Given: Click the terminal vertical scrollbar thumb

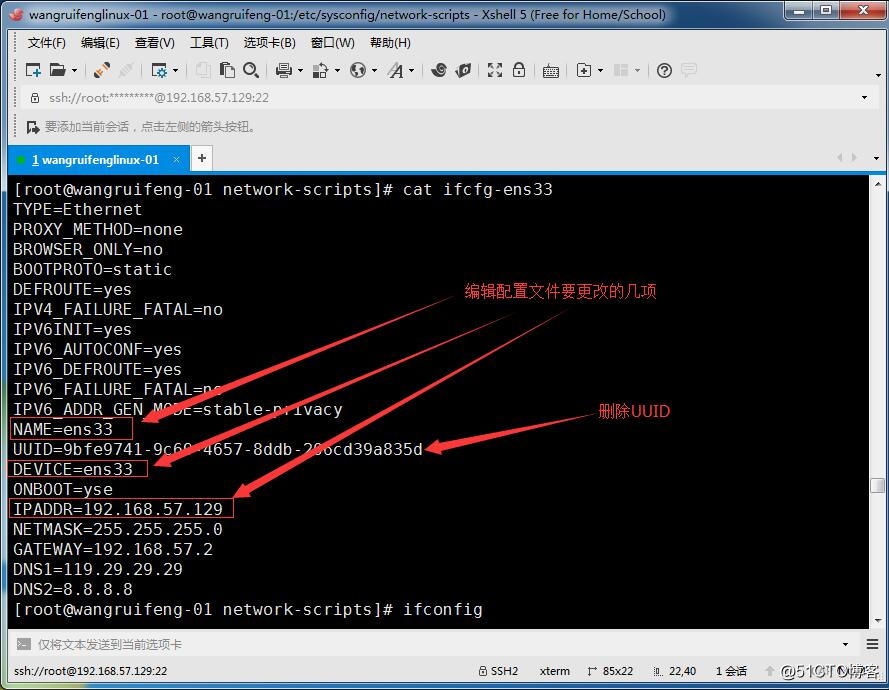Looking at the screenshot, I should pyautogui.click(x=878, y=486).
